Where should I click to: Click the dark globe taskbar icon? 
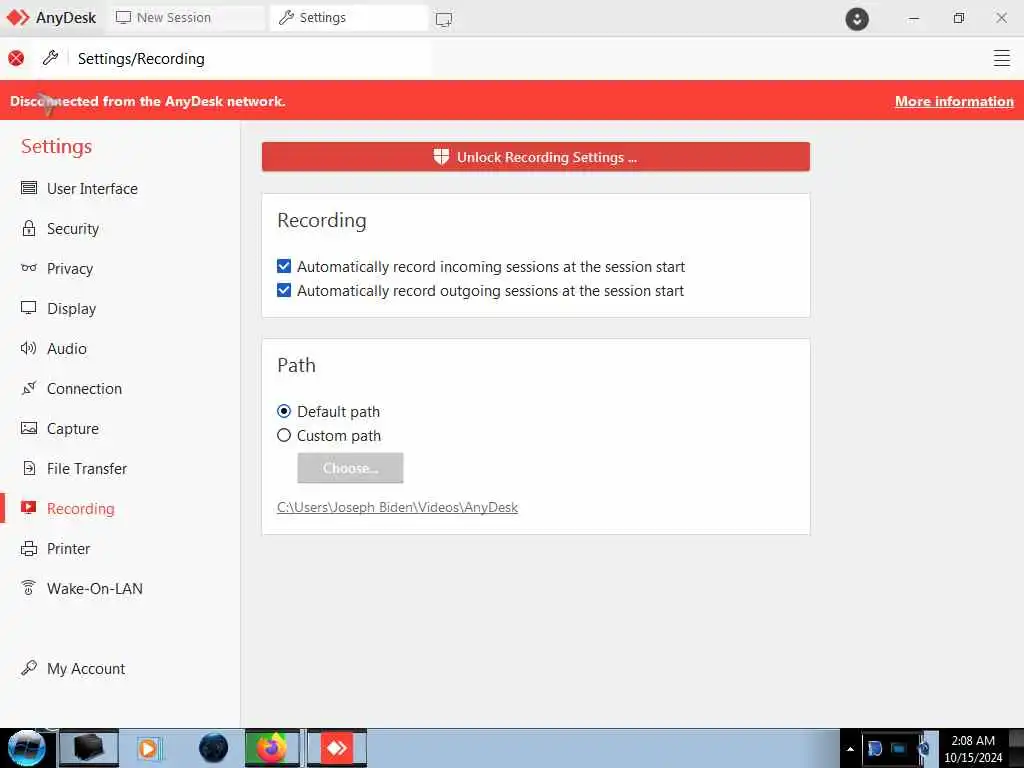click(x=214, y=748)
